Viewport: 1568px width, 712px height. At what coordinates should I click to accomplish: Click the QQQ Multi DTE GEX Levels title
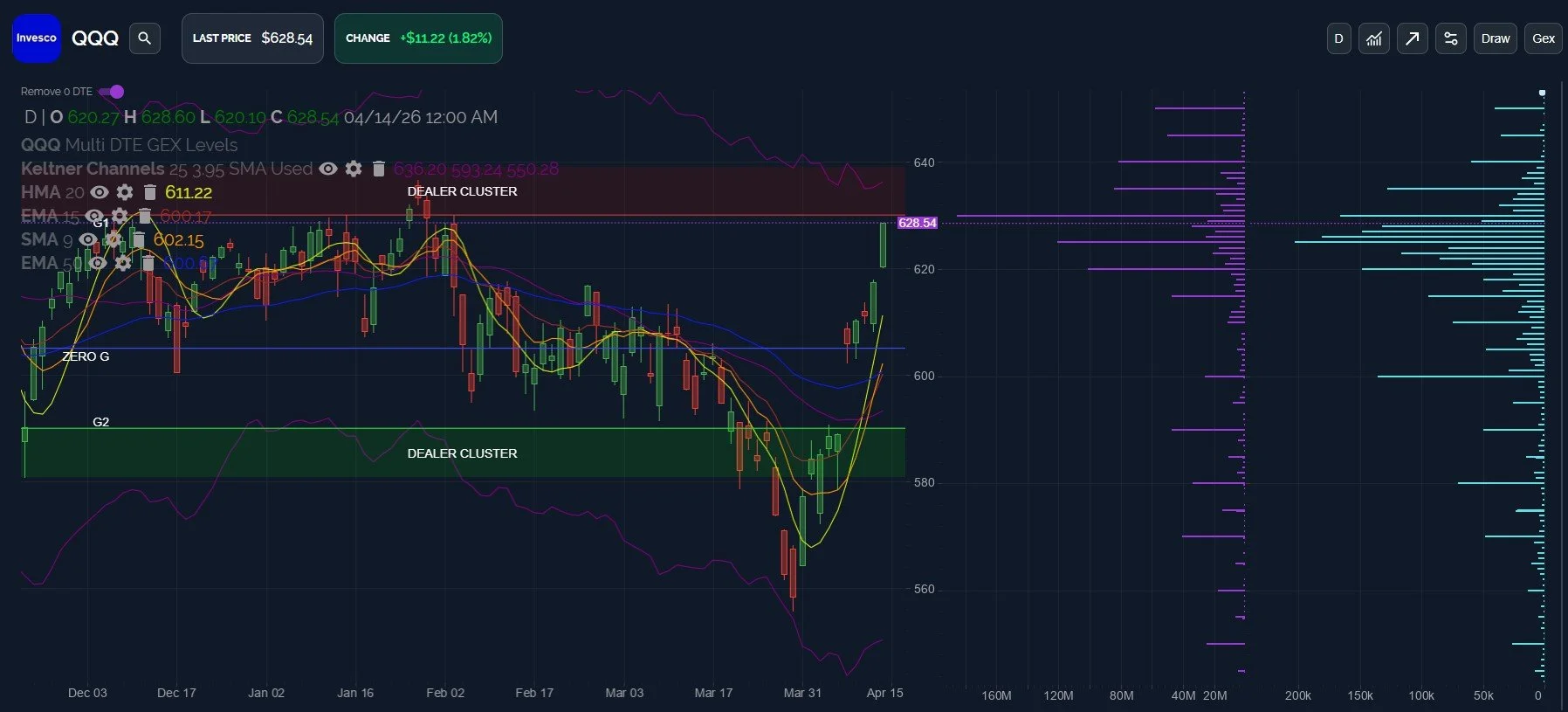tap(129, 145)
